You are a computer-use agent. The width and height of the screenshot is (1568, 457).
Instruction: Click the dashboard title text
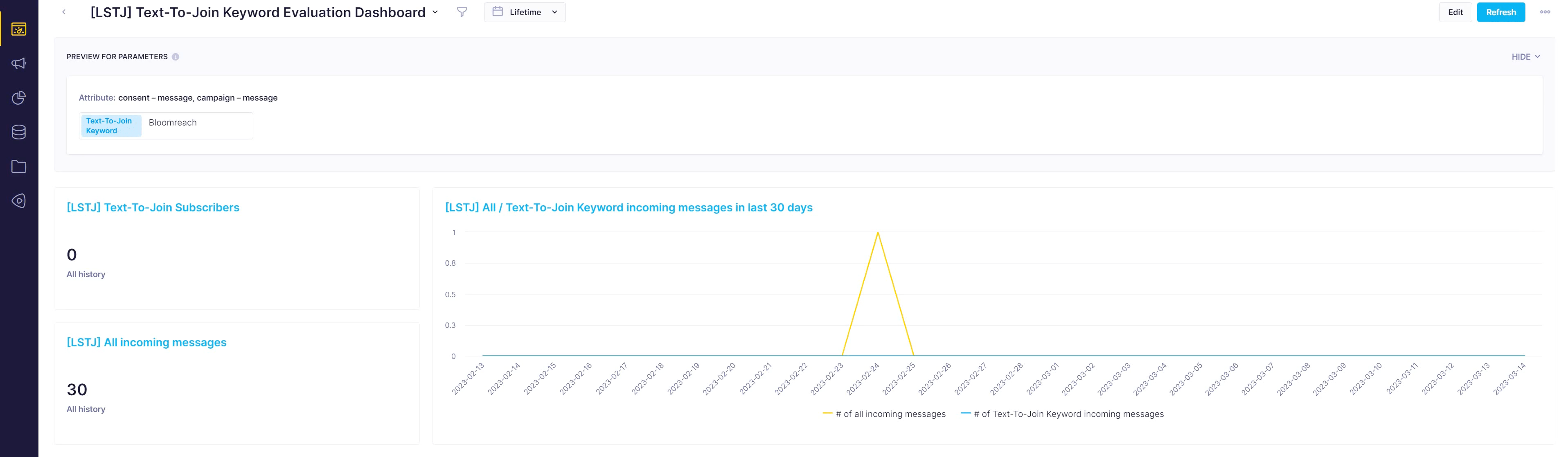pos(257,12)
